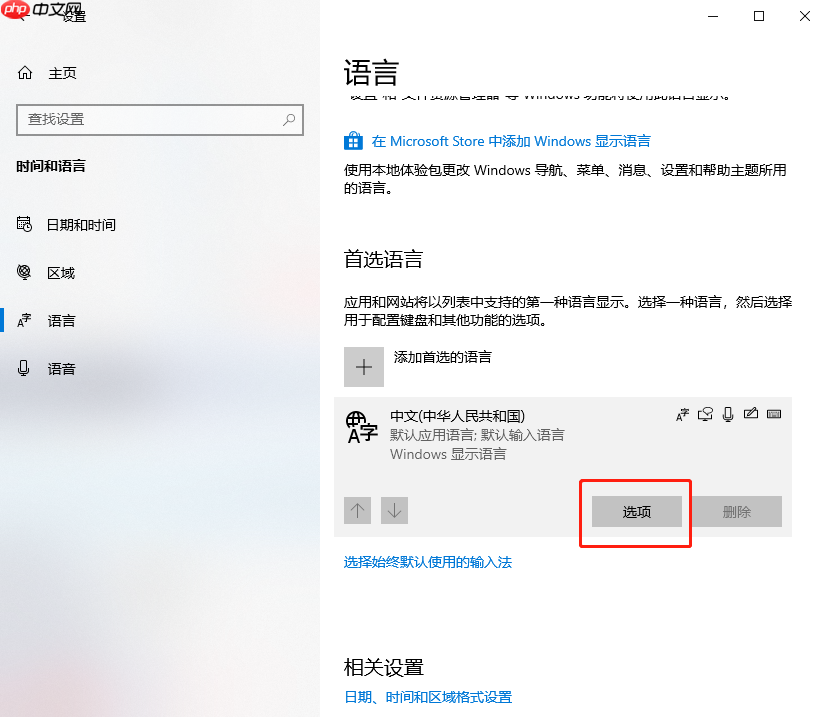820x717 pixels.
Task: Click inside the 查找设置 search box
Action: pos(160,120)
